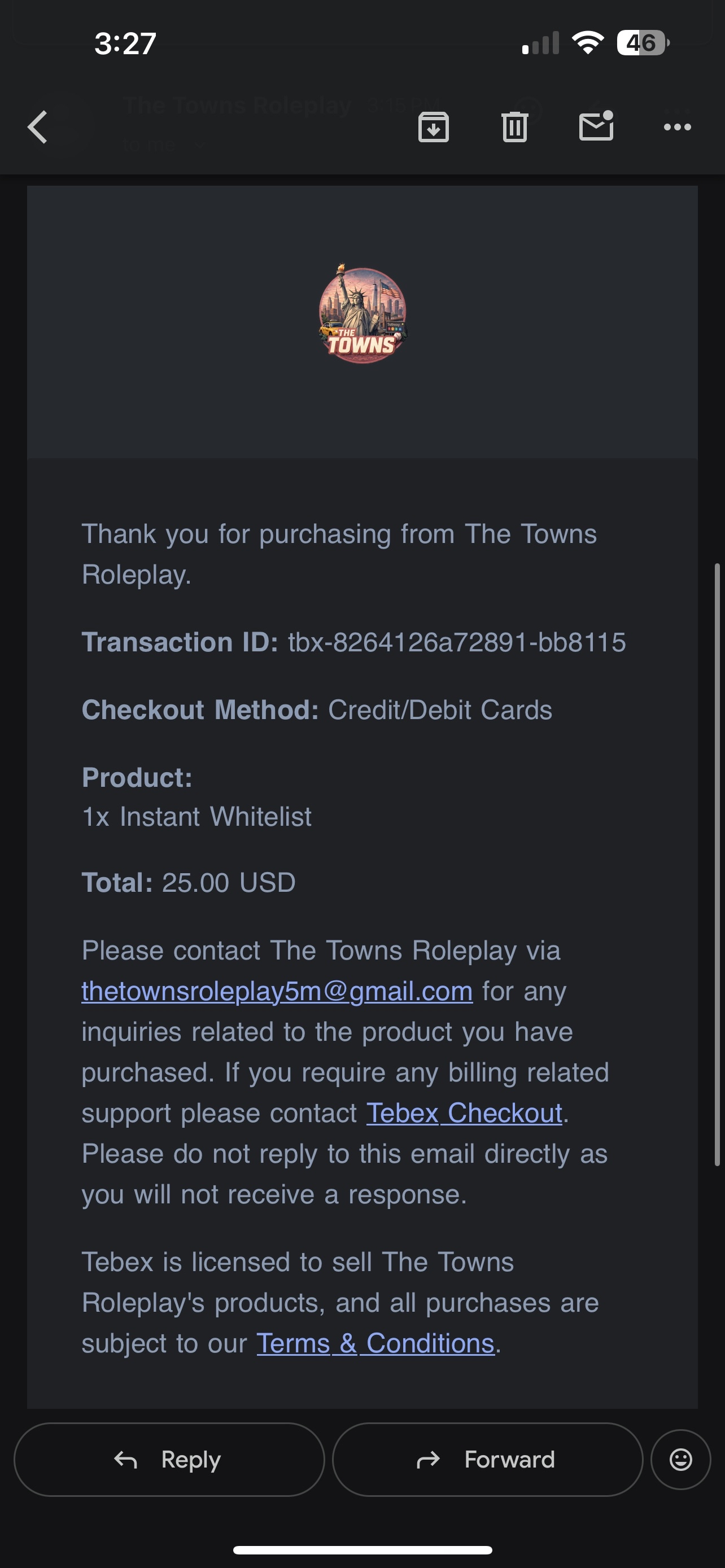Archive this email with the archive icon
725x1568 pixels.
click(434, 127)
